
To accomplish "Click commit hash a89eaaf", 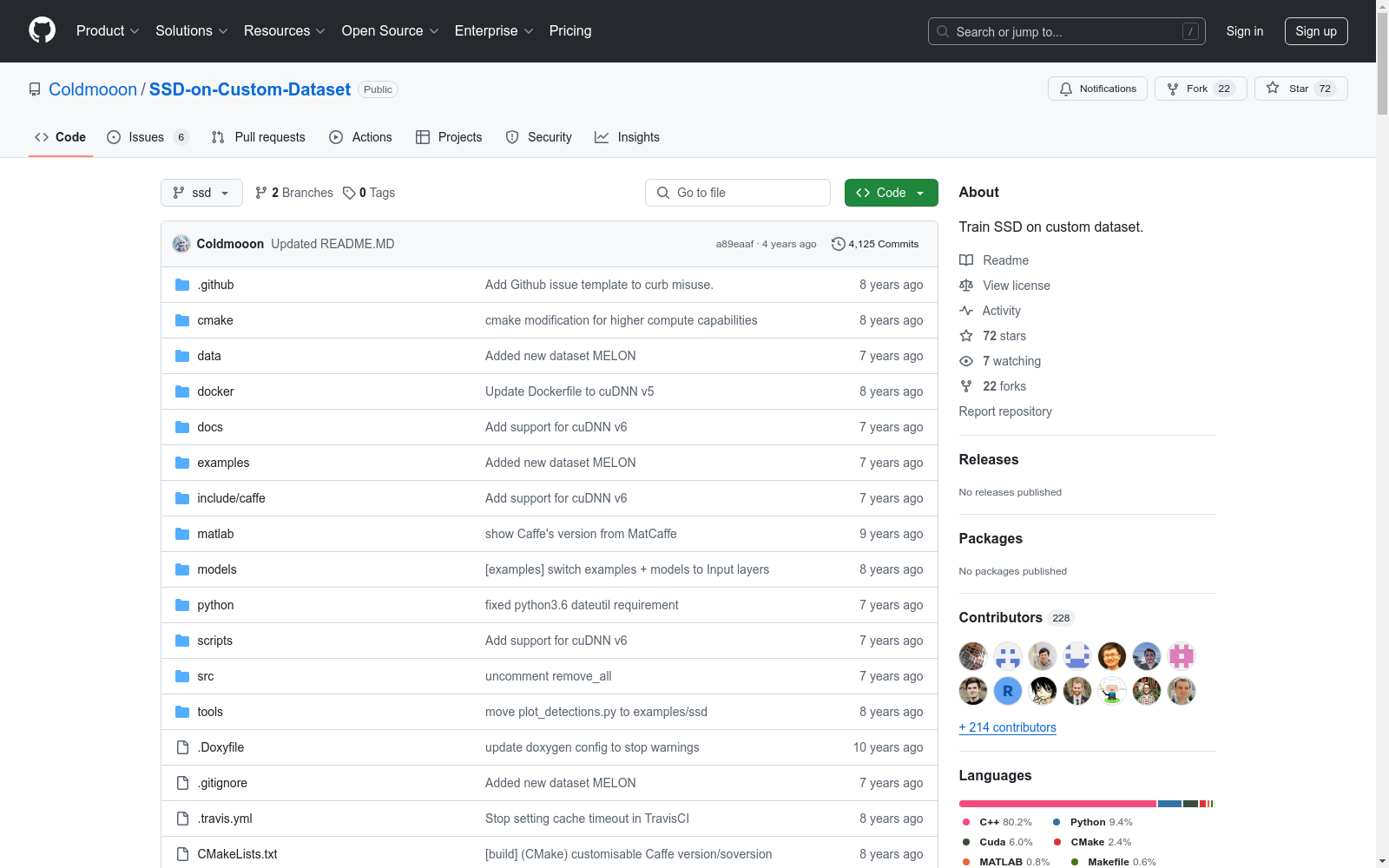I will [734, 244].
